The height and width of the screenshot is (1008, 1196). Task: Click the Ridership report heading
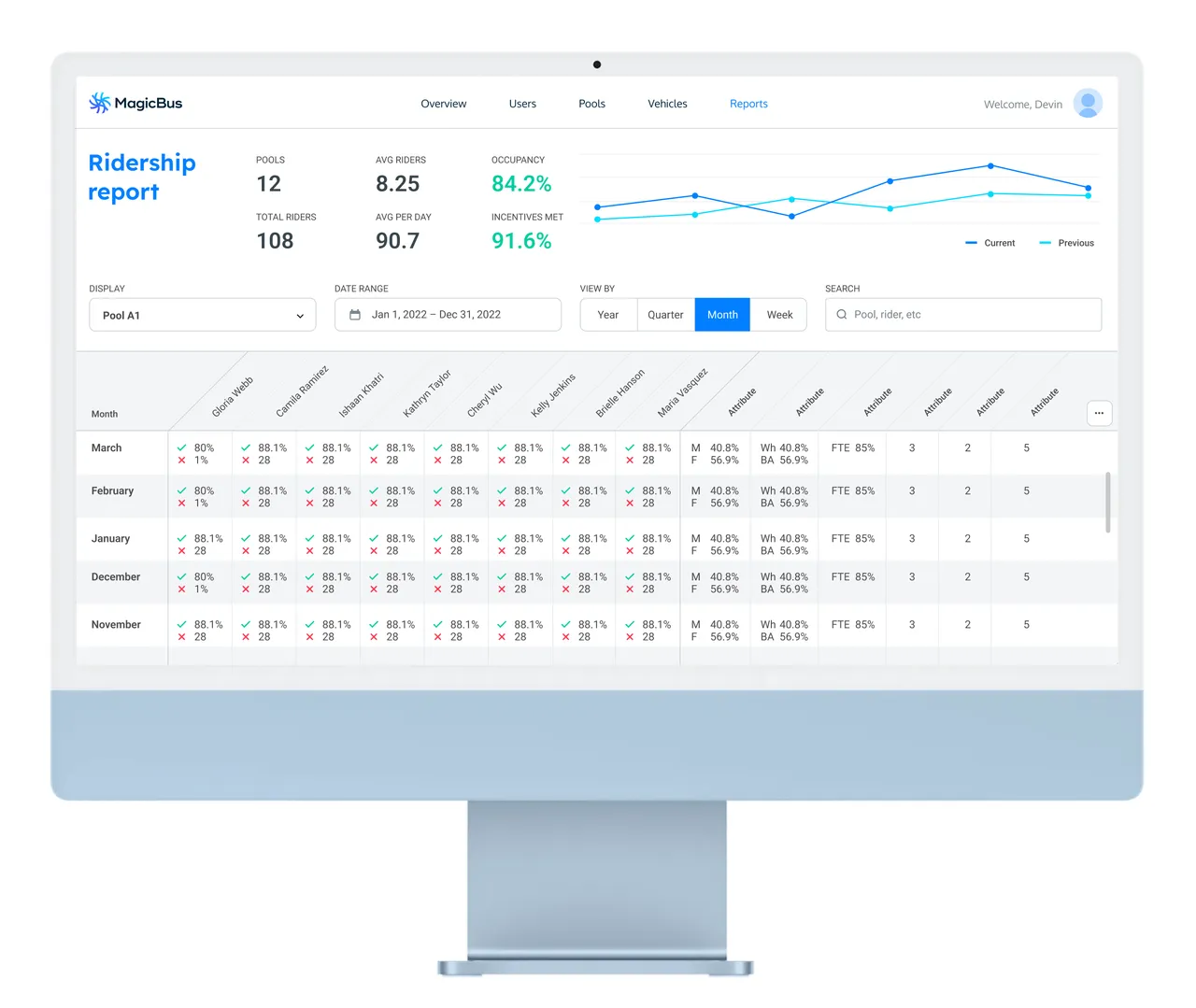pyautogui.click(x=142, y=177)
